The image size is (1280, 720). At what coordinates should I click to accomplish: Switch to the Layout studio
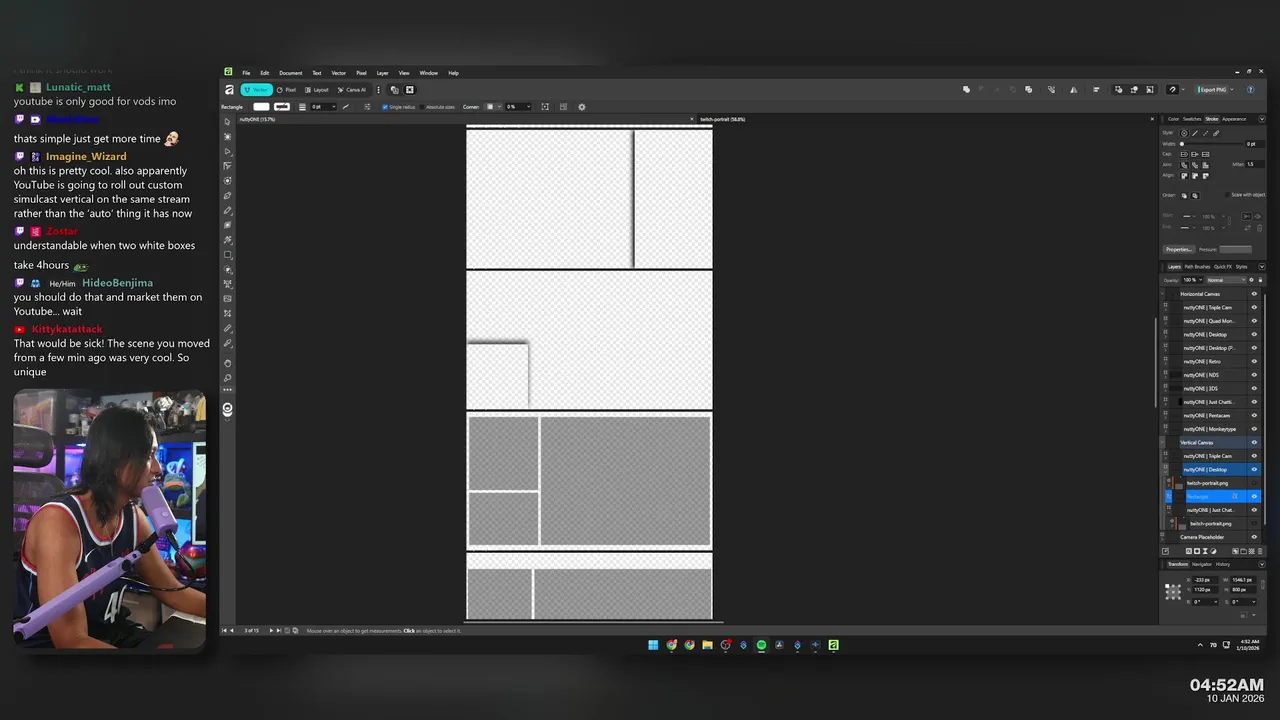click(x=317, y=90)
